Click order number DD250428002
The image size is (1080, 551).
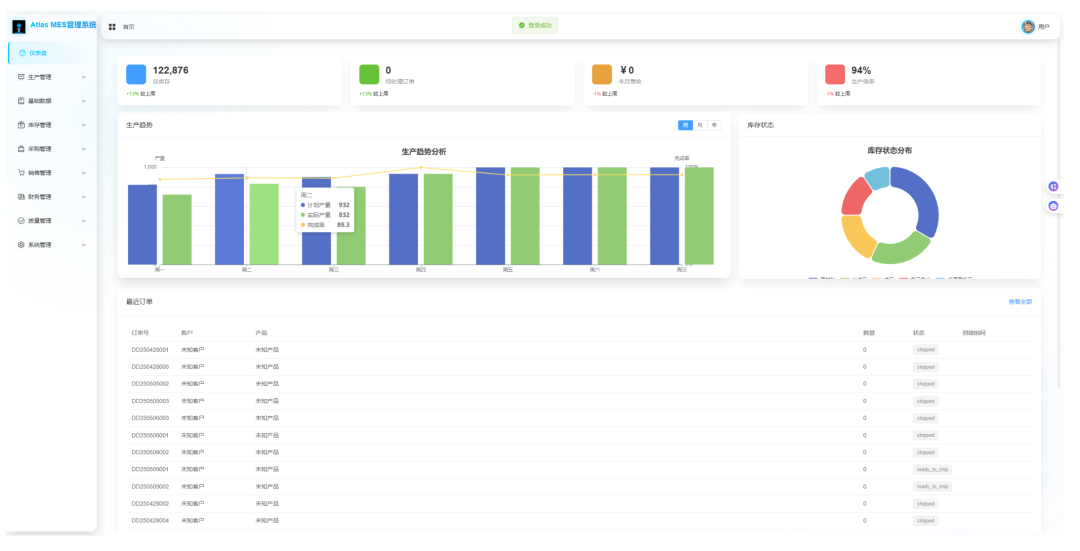(x=150, y=503)
